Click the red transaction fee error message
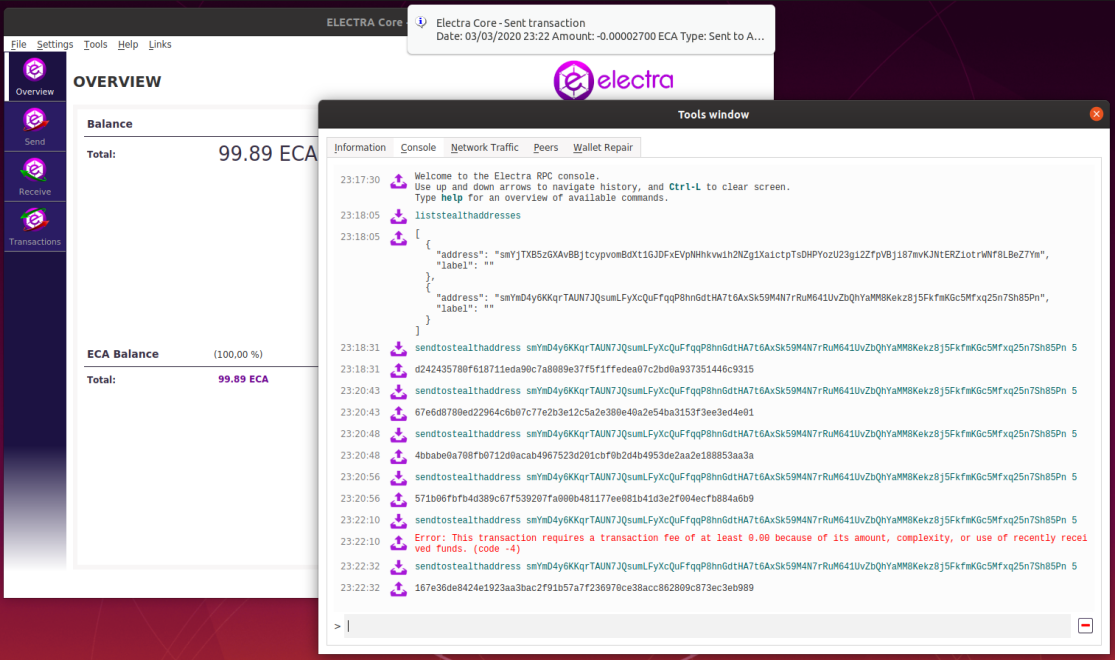The width and height of the screenshot is (1115, 660). point(751,543)
